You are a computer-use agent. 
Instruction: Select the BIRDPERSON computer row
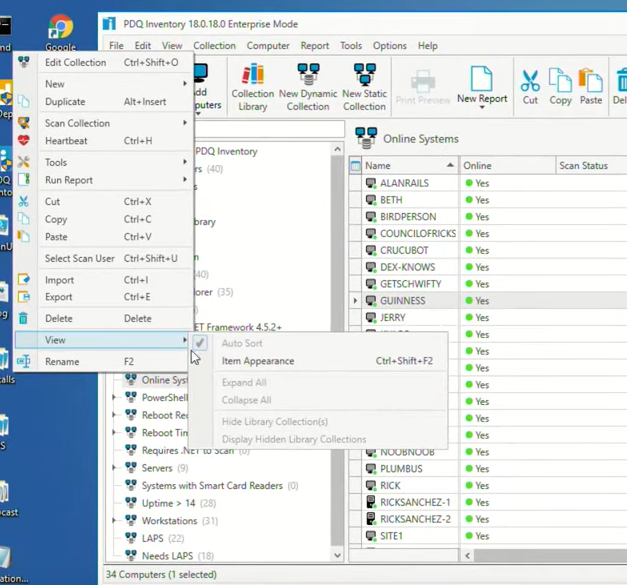pyautogui.click(x=488, y=216)
